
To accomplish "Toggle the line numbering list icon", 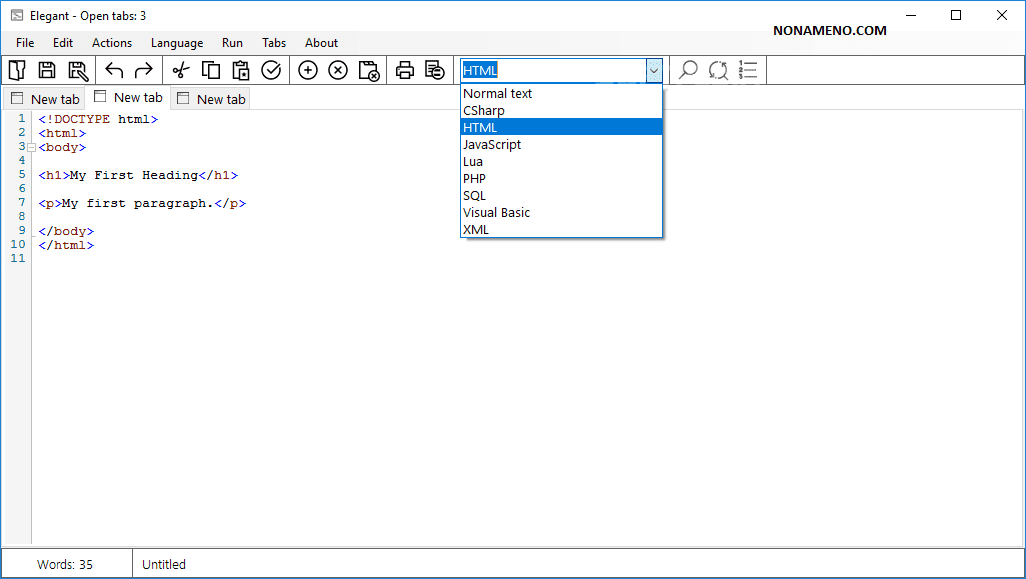I will [748, 70].
